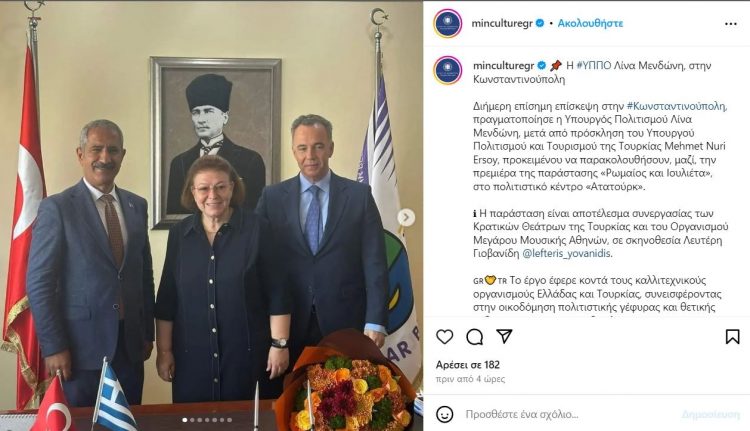Open the three-dot more options menu
Screen dimensions: 750x431
[x=730, y=23]
